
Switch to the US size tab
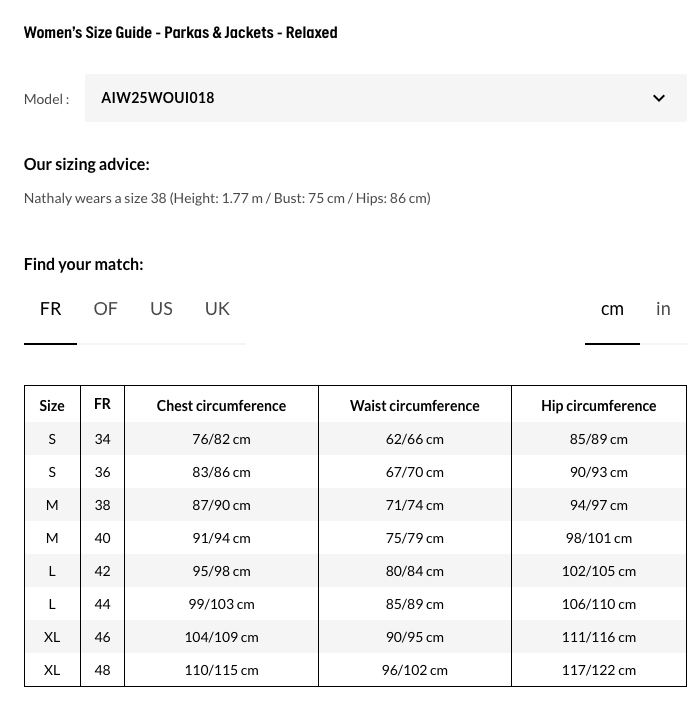pyautogui.click(x=161, y=309)
